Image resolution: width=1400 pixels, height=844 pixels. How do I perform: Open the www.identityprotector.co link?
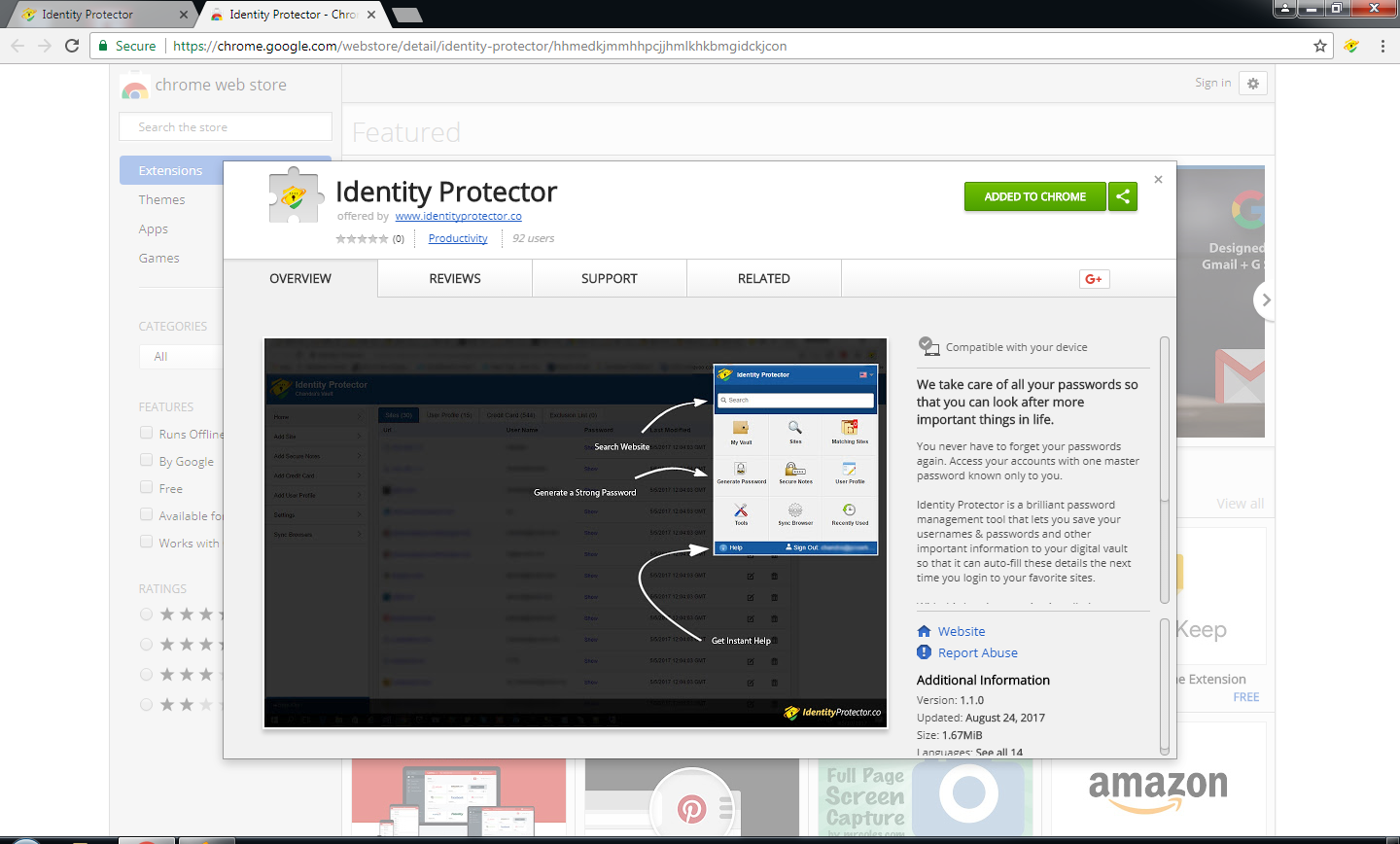click(x=459, y=216)
